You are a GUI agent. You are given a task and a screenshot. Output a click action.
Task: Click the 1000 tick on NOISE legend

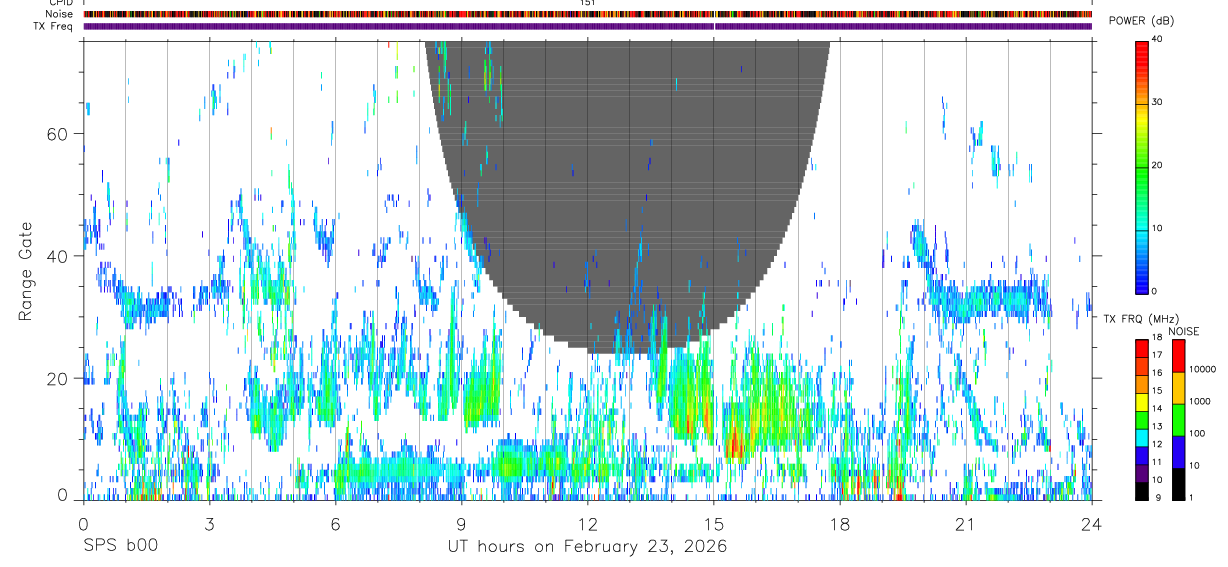click(1200, 401)
